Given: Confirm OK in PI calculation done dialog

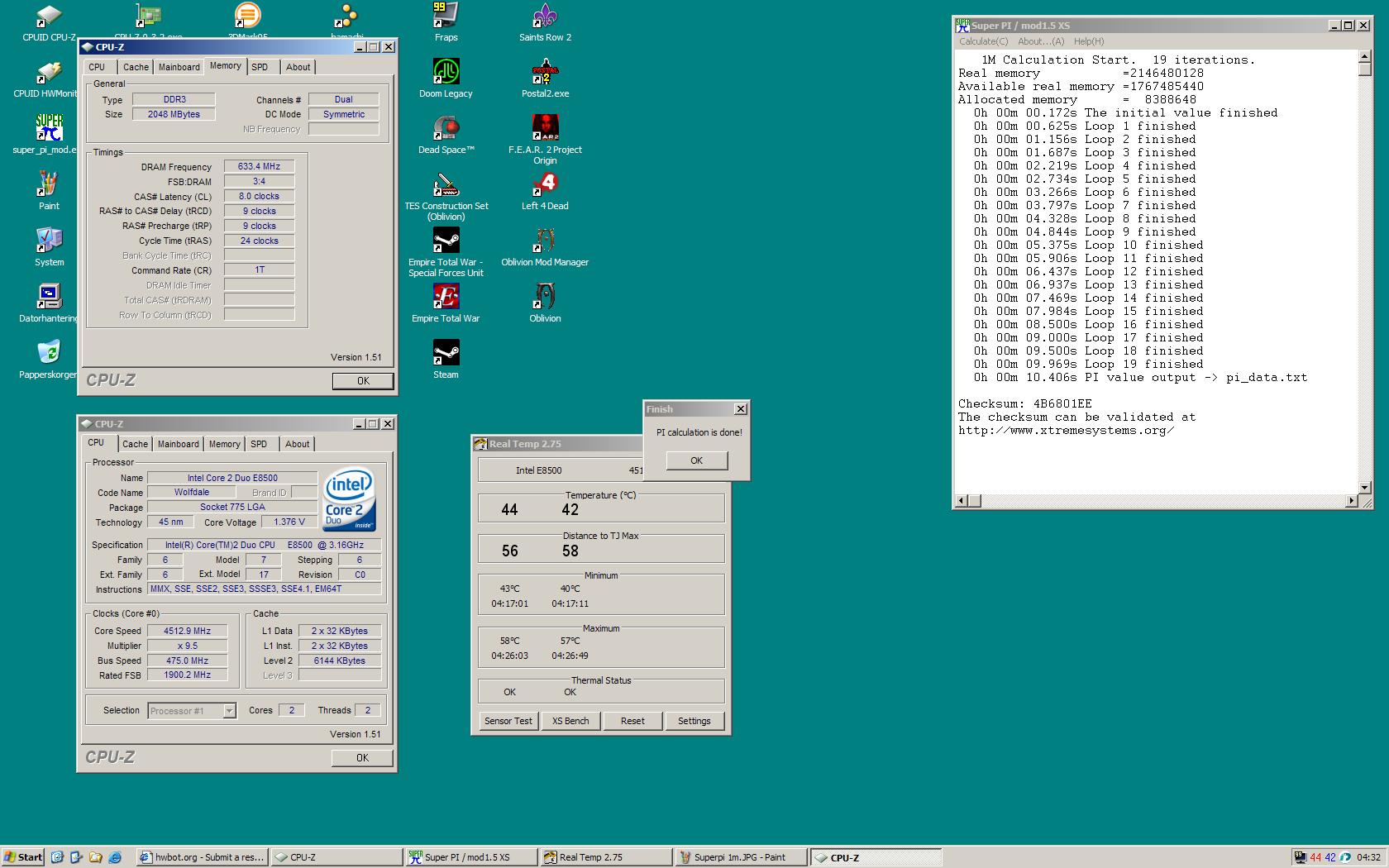Looking at the screenshot, I should (697, 460).
